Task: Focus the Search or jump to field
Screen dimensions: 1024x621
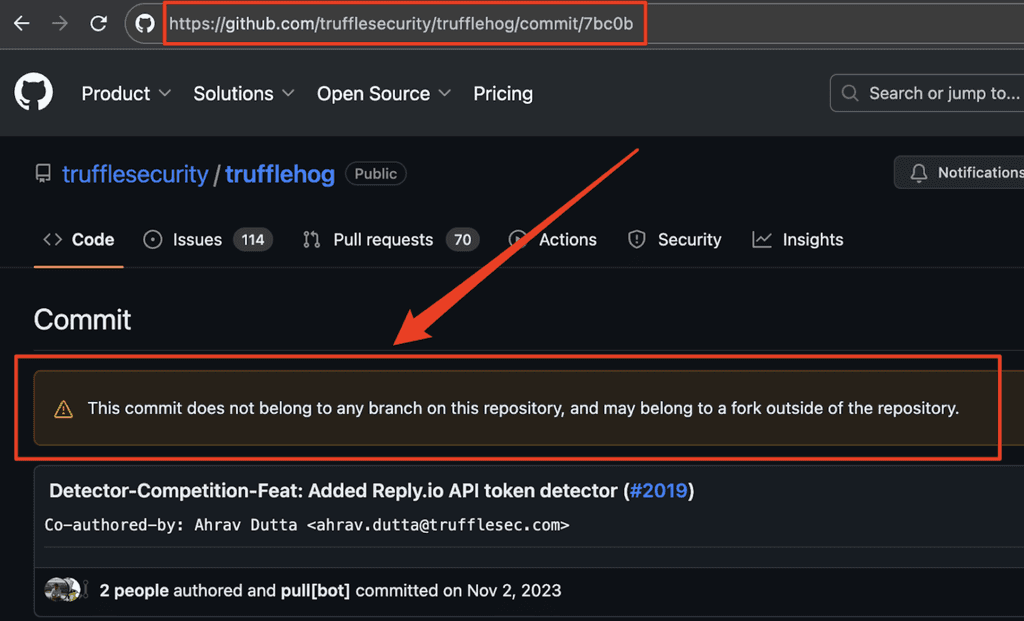Action: pos(940,92)
